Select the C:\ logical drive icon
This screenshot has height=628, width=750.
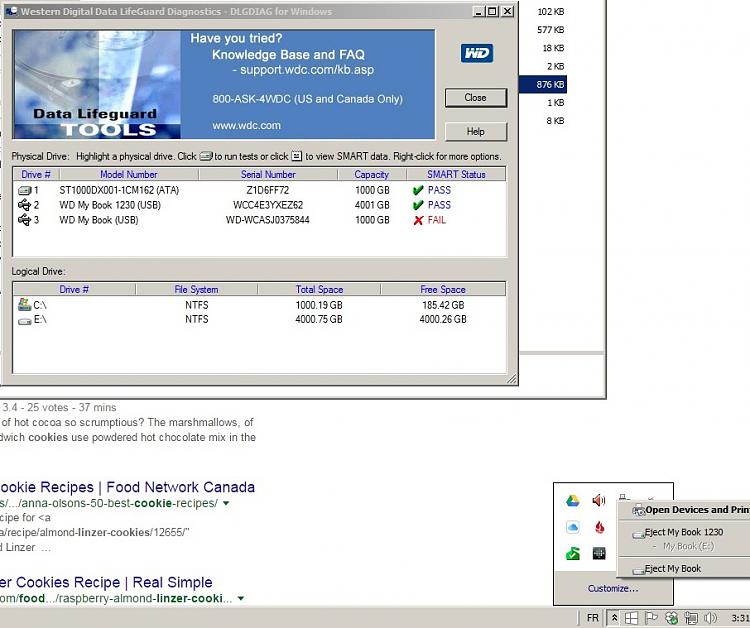24,304
